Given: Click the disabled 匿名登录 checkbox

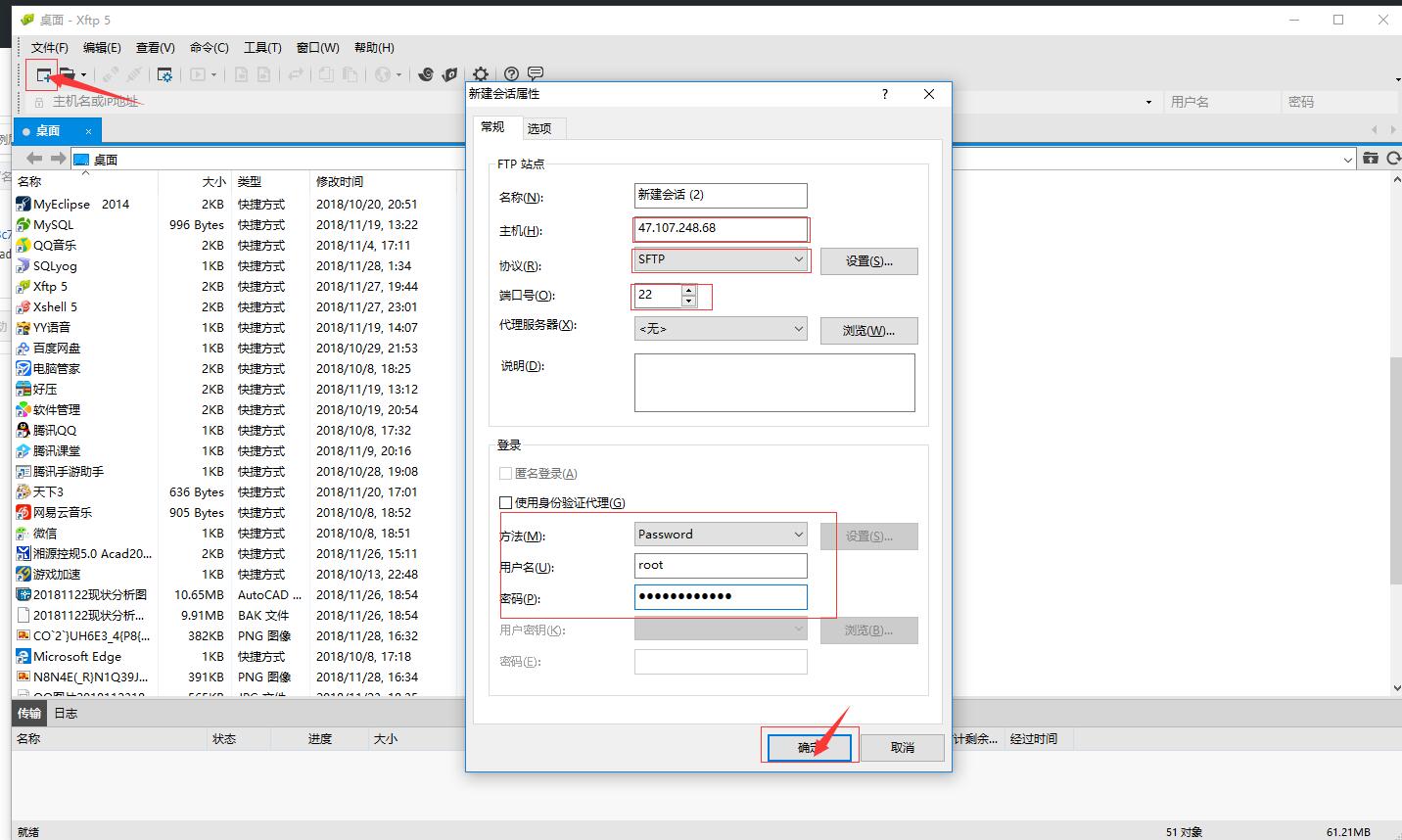Looking at the screenshot, I should click(506, 474).
